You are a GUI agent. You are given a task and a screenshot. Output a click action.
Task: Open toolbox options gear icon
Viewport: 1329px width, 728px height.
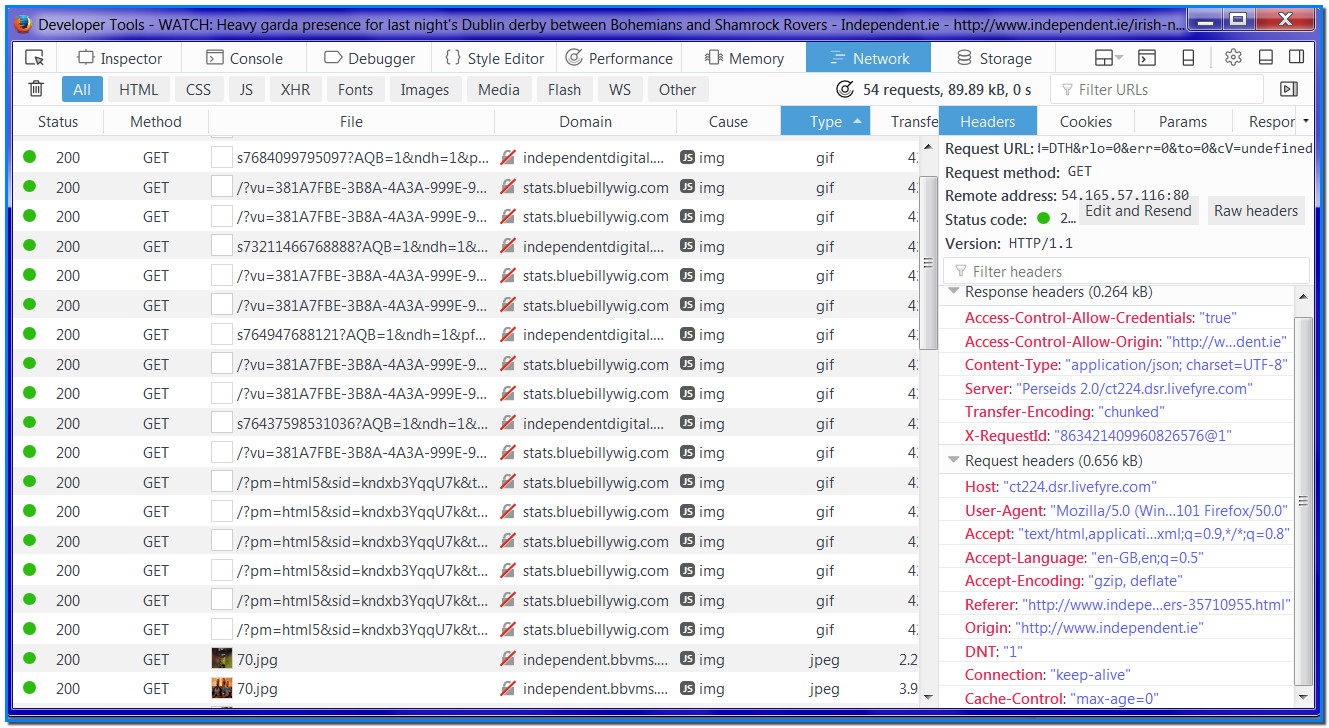(1233, 58)
